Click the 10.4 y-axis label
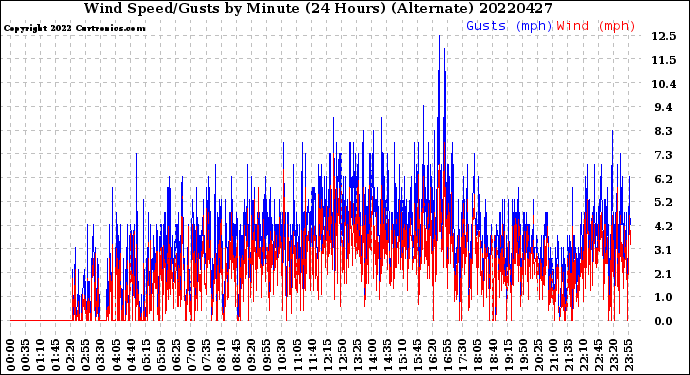 click(664, 84)
